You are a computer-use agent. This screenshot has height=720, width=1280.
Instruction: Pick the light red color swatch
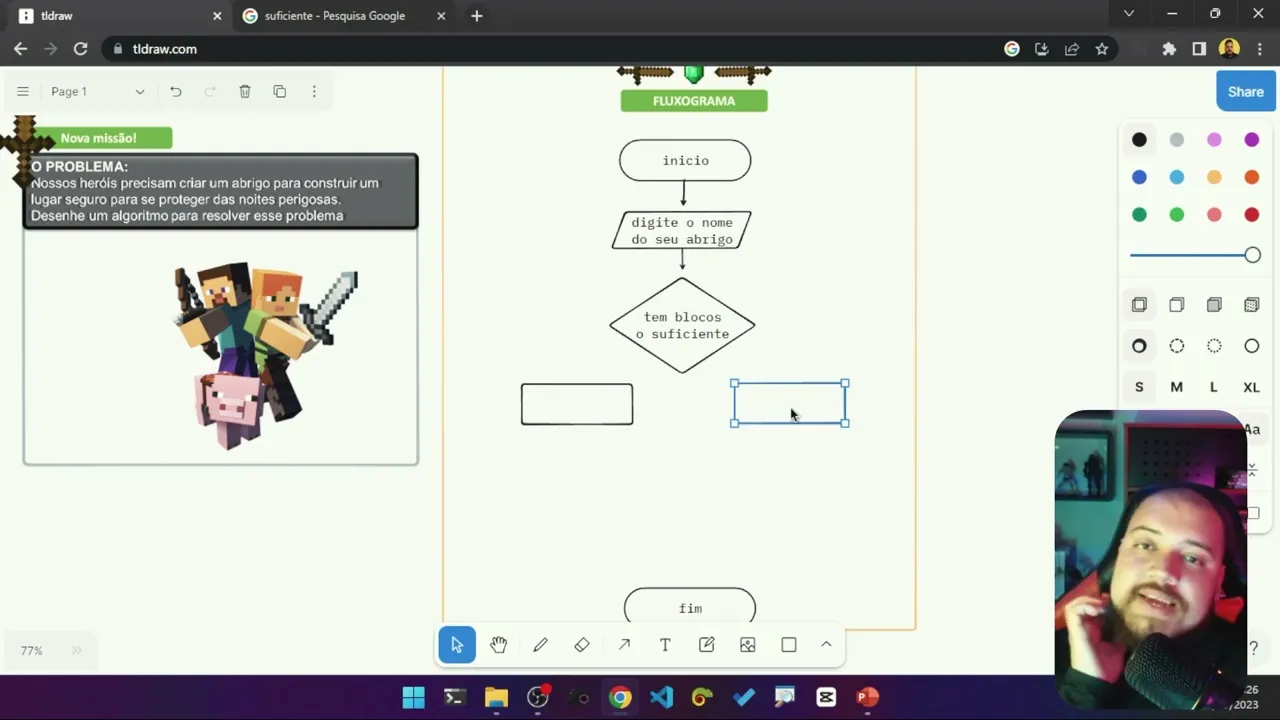(x=1214, y=215)
